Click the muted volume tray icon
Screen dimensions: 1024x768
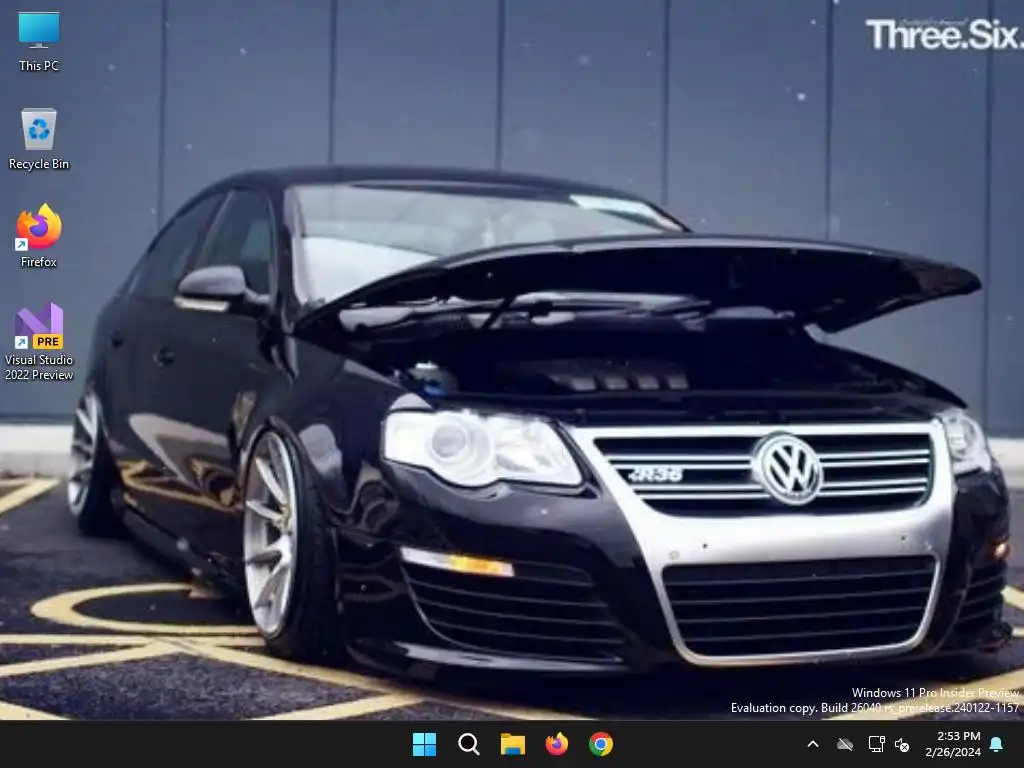[902, 744]
